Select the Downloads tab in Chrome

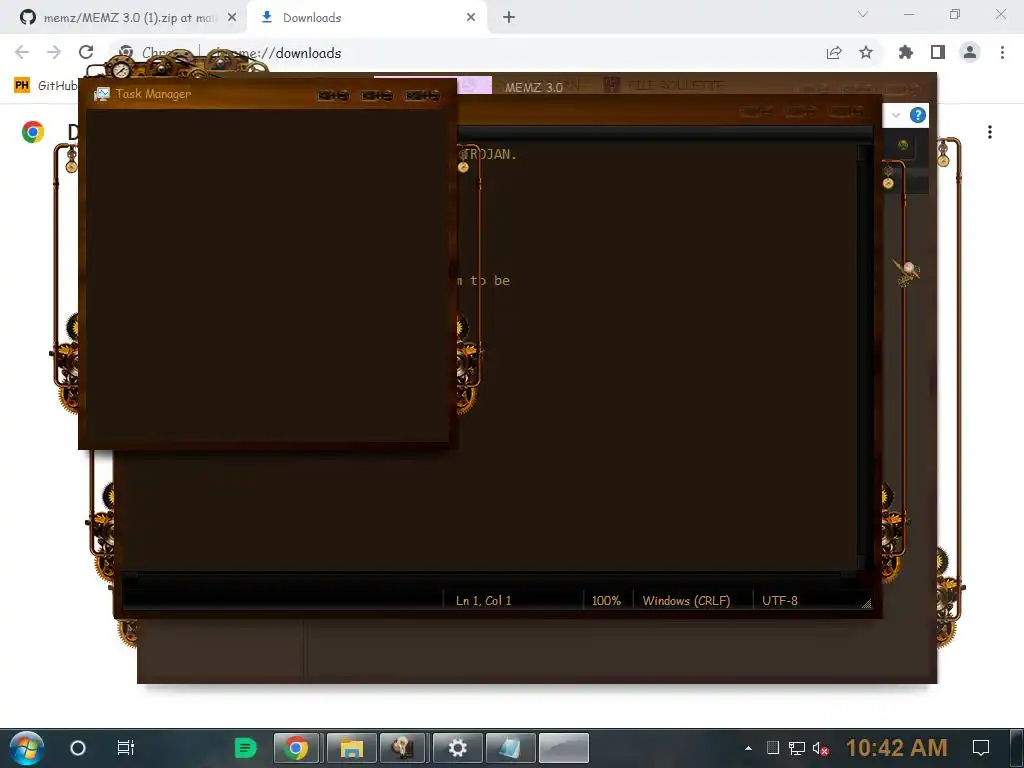point(366,18)
